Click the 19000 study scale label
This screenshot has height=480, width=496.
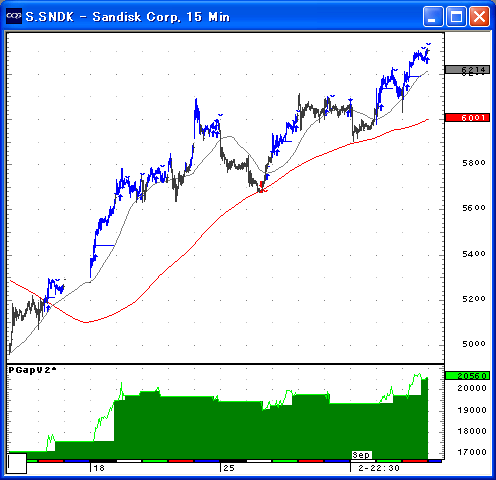point(472,410)
